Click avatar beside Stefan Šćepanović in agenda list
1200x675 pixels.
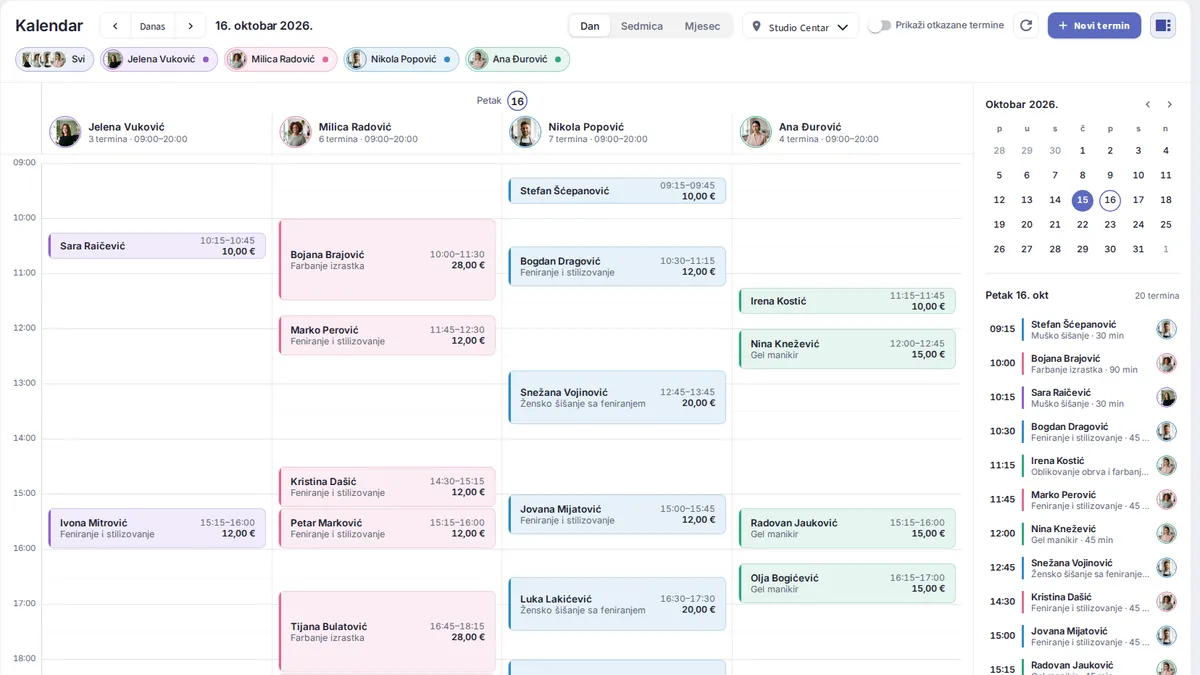coord(1166,329)
